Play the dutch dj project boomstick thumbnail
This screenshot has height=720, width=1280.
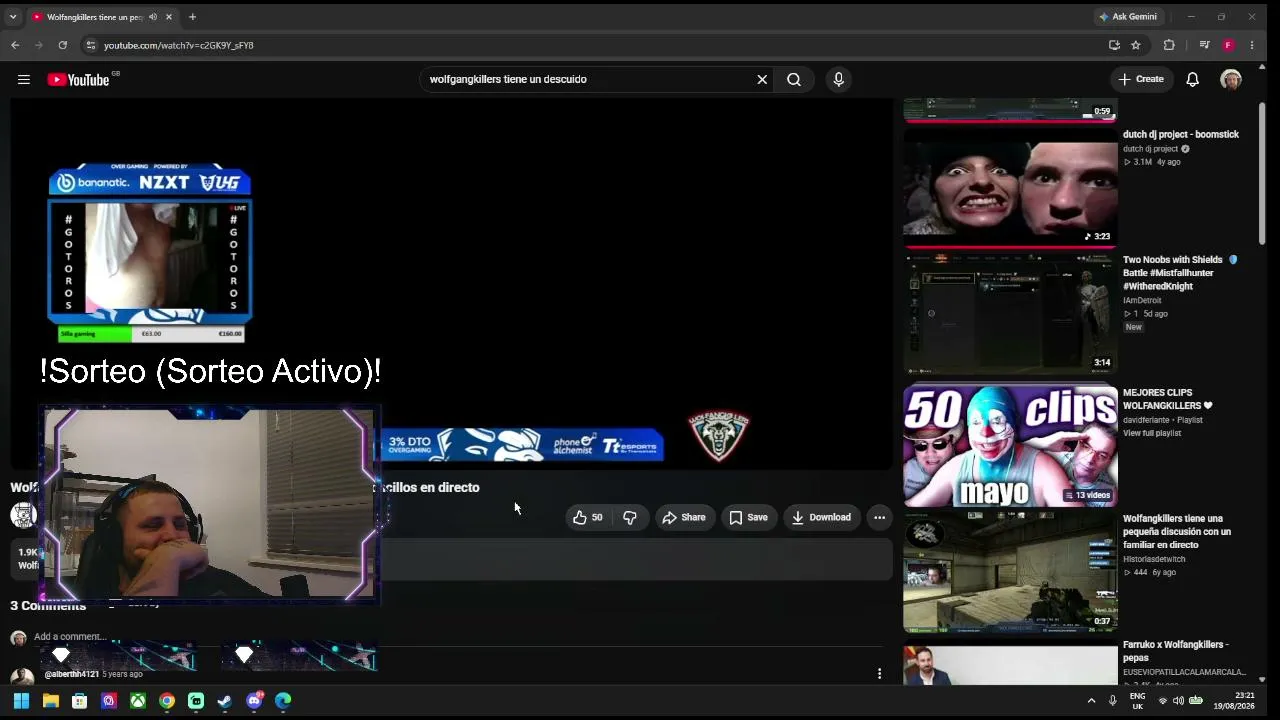(1010, 186)
